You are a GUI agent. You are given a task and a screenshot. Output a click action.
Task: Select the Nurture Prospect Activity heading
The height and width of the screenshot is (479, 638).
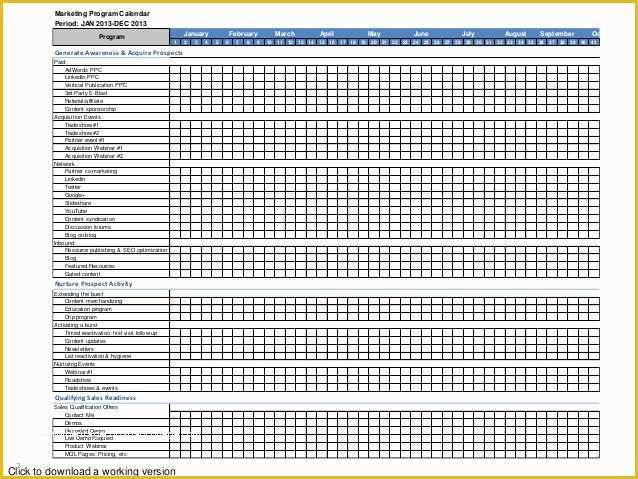point(94,284)
